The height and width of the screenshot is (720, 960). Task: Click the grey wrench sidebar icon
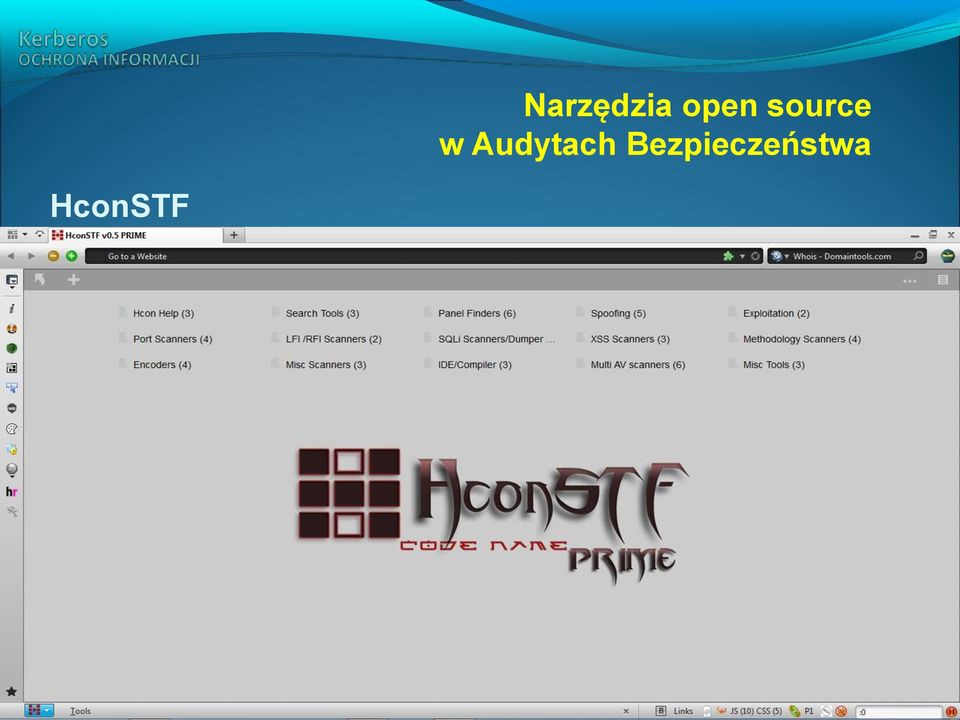pyautogui.click(x=12, y=511)
